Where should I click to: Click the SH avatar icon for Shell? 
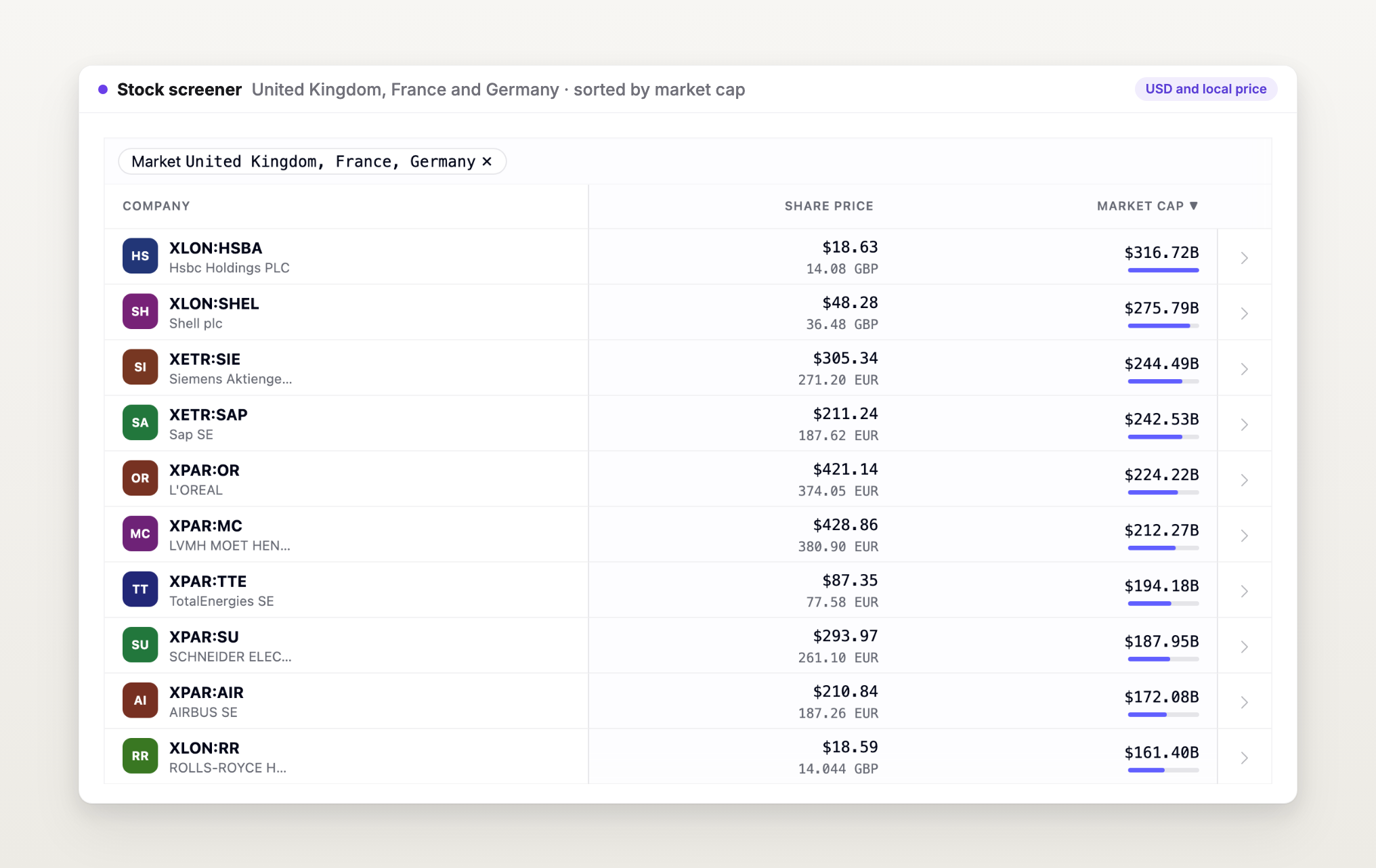click(140, 311)
